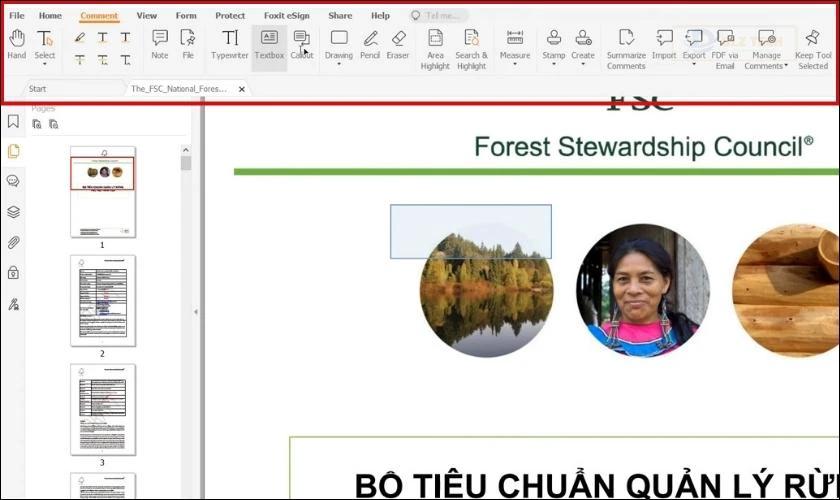840x500 pixels.
Task: Open the Attachments side panel
Action: pos(13,243)
